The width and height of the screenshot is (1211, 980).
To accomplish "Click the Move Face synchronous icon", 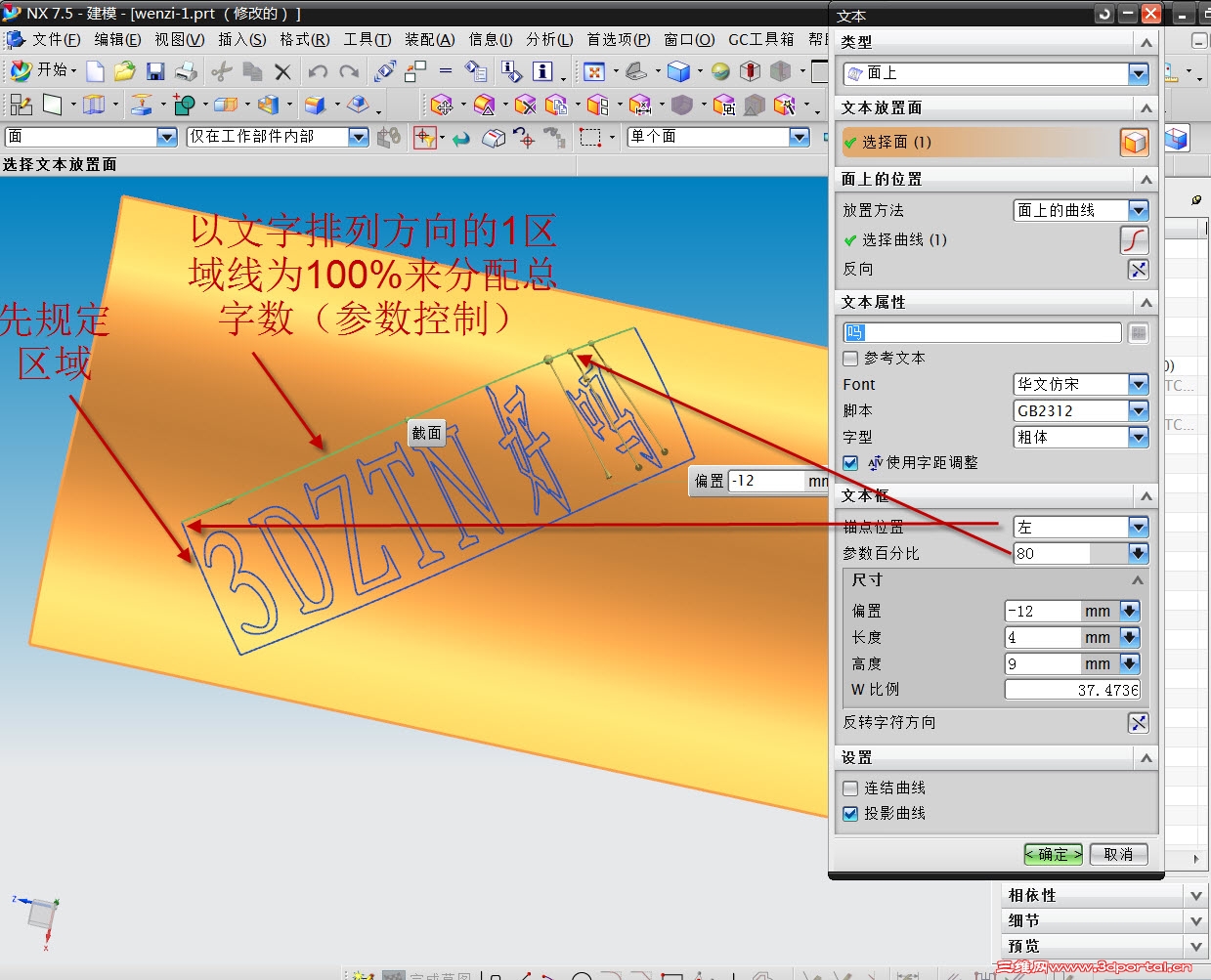I will coord(442,105).
